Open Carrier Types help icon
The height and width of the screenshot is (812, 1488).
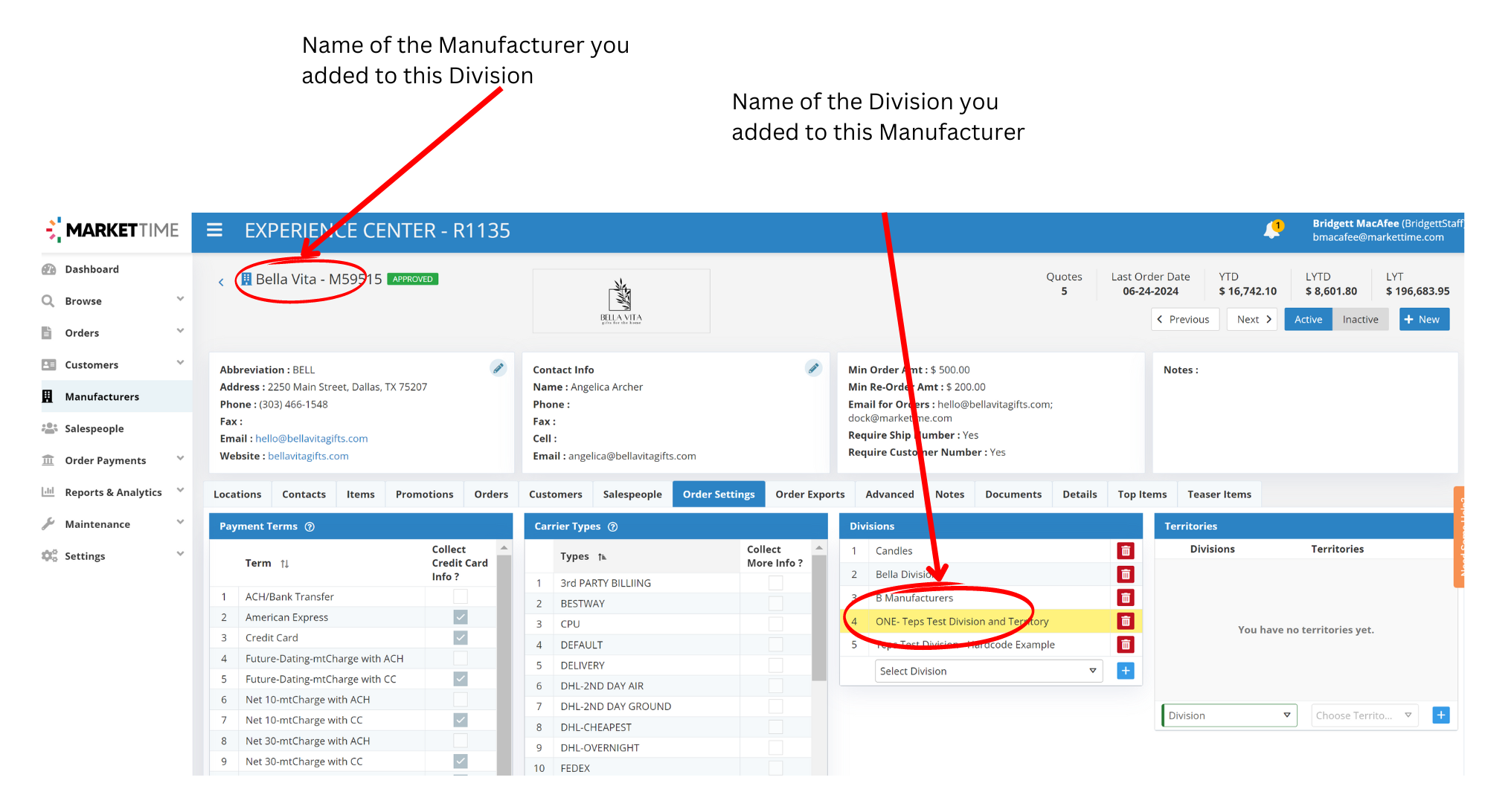coord(613,526)
